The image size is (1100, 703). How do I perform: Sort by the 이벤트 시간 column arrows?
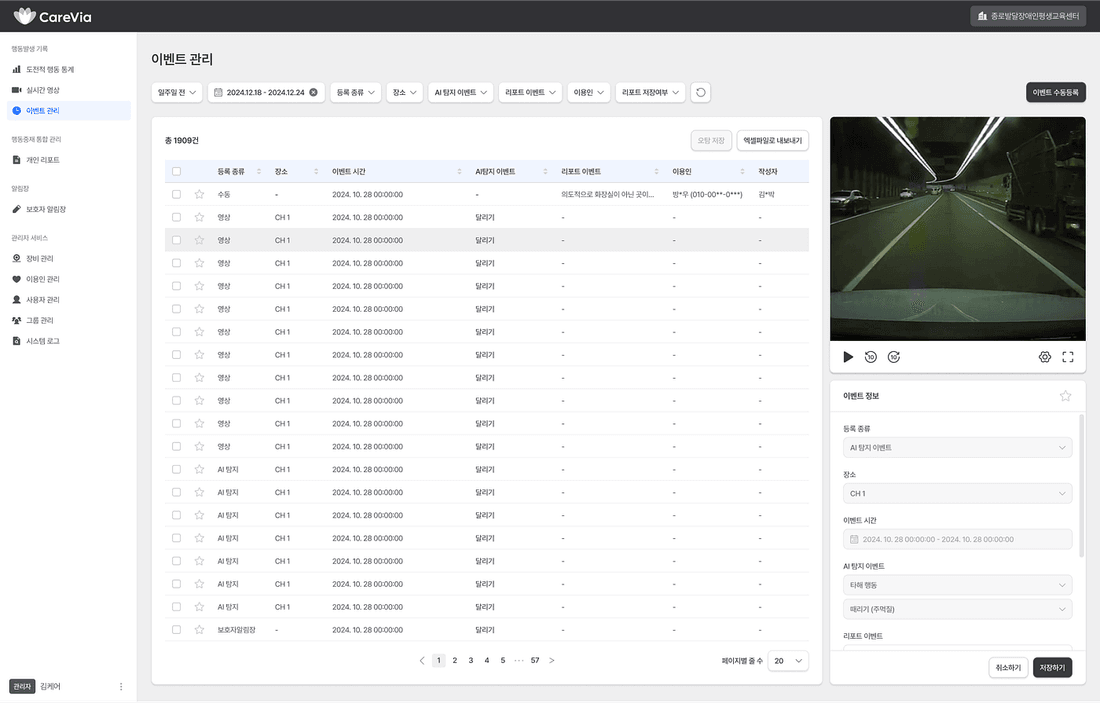pyautogui.click(x=460, y=171)
